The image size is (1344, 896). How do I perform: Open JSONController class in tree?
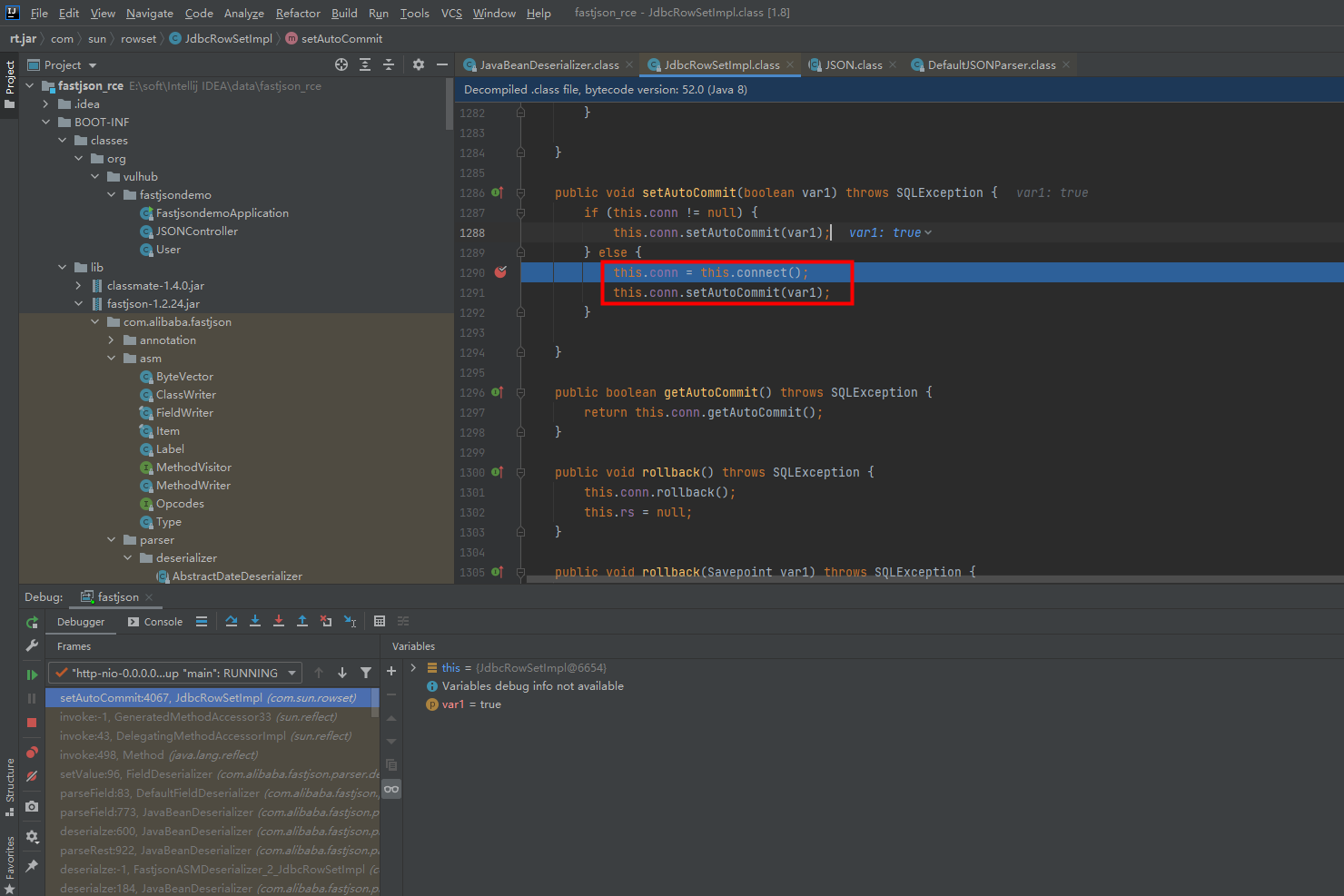click(197, 231)
